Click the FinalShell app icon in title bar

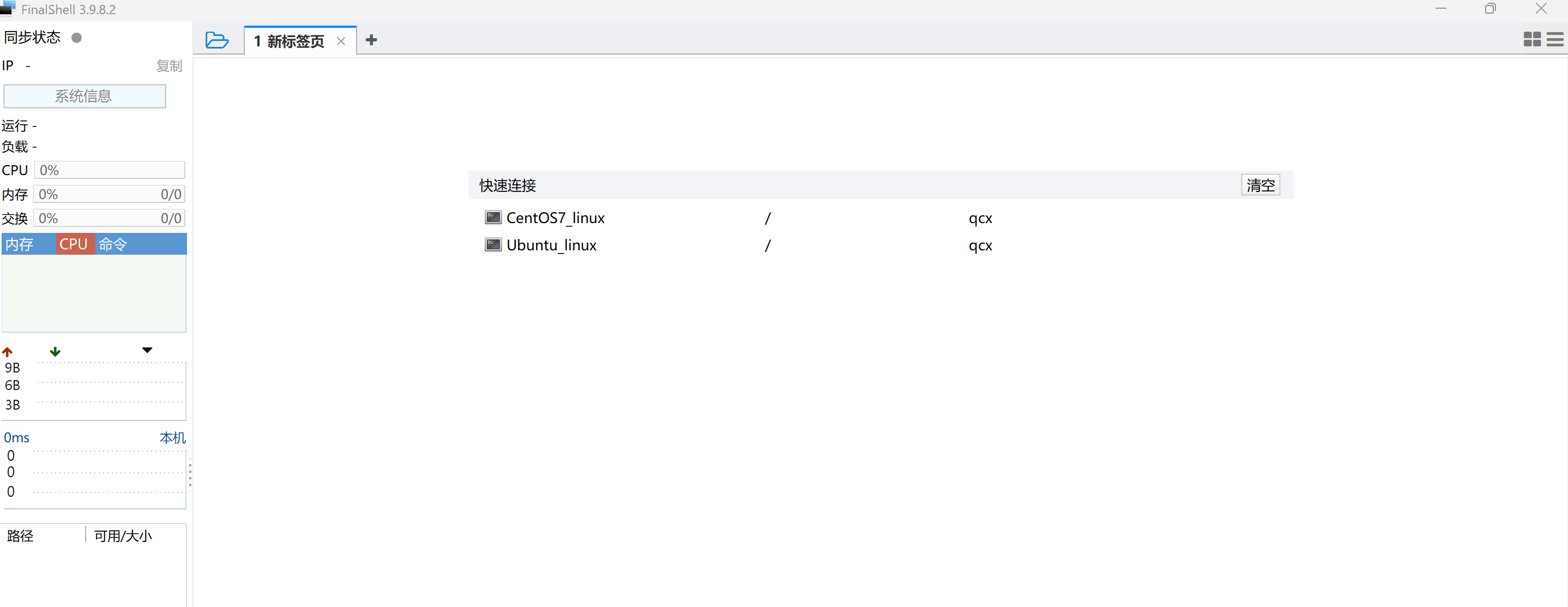point(8,9)
